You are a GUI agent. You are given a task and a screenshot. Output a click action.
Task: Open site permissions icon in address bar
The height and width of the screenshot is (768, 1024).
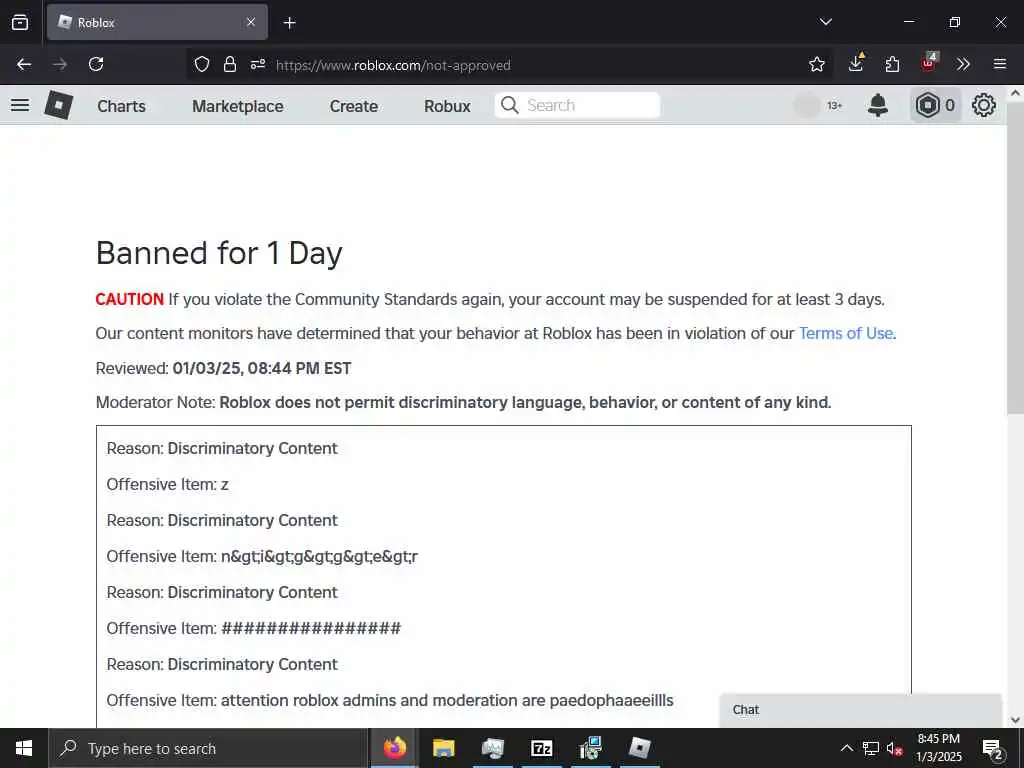[258, 64]
